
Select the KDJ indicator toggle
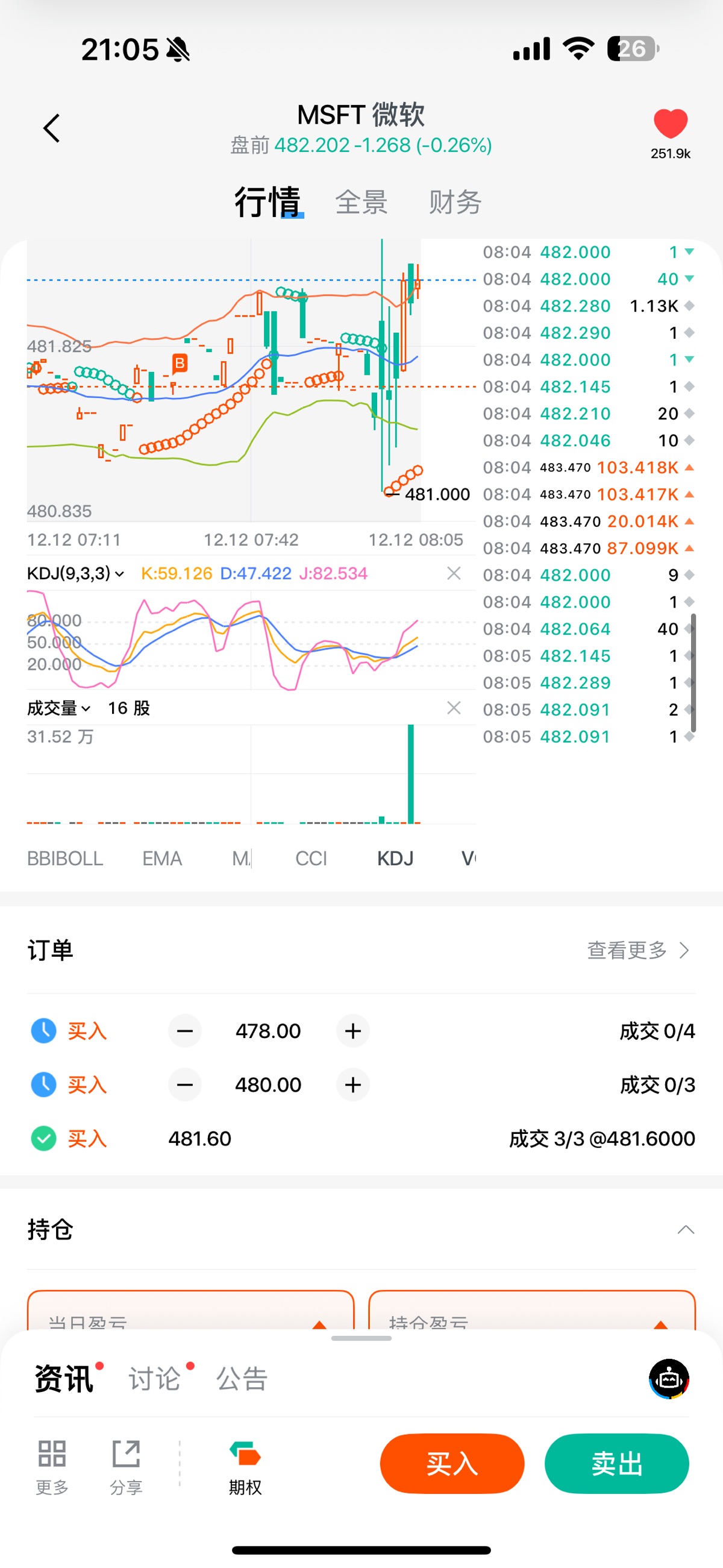point(395,858)
